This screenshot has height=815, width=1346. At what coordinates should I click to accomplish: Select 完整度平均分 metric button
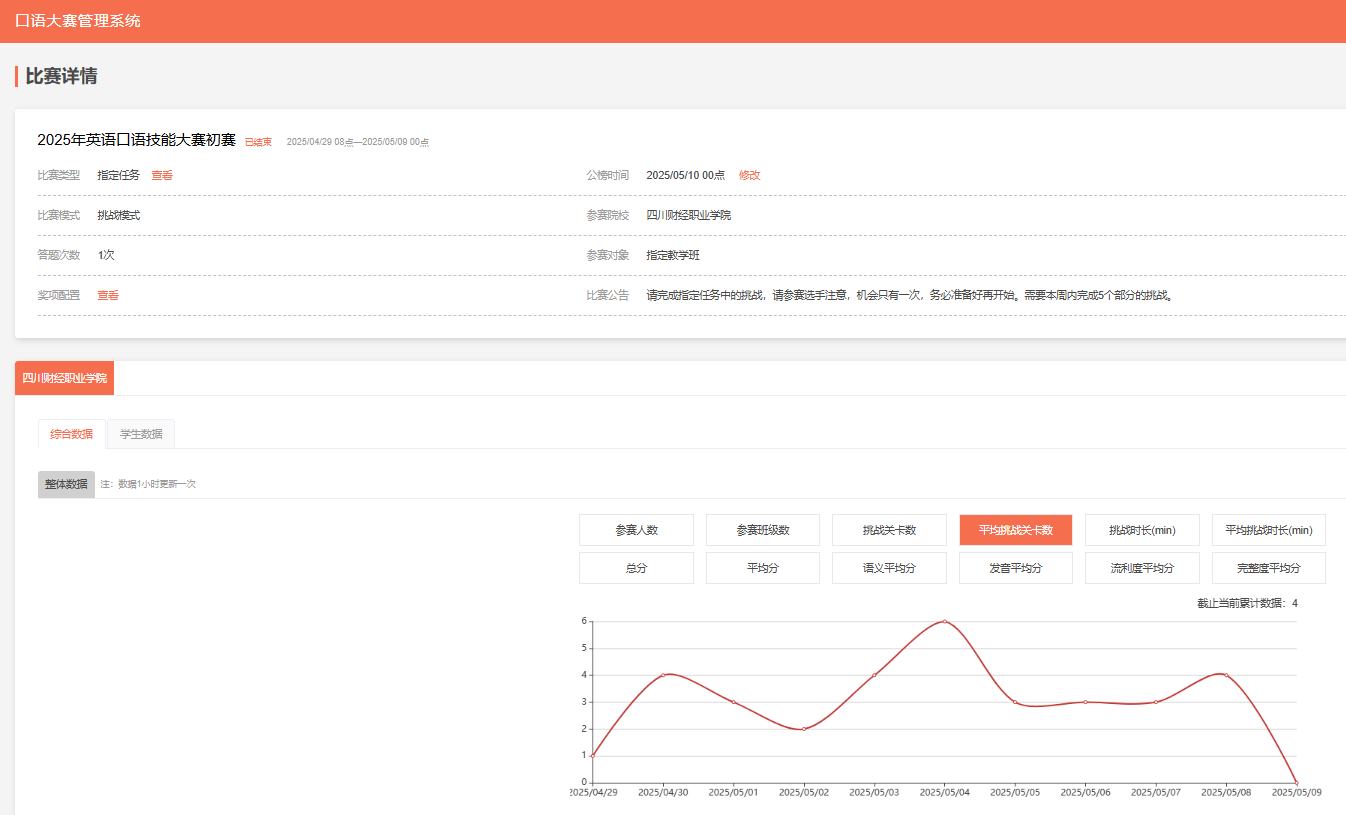pos(1268,568)
